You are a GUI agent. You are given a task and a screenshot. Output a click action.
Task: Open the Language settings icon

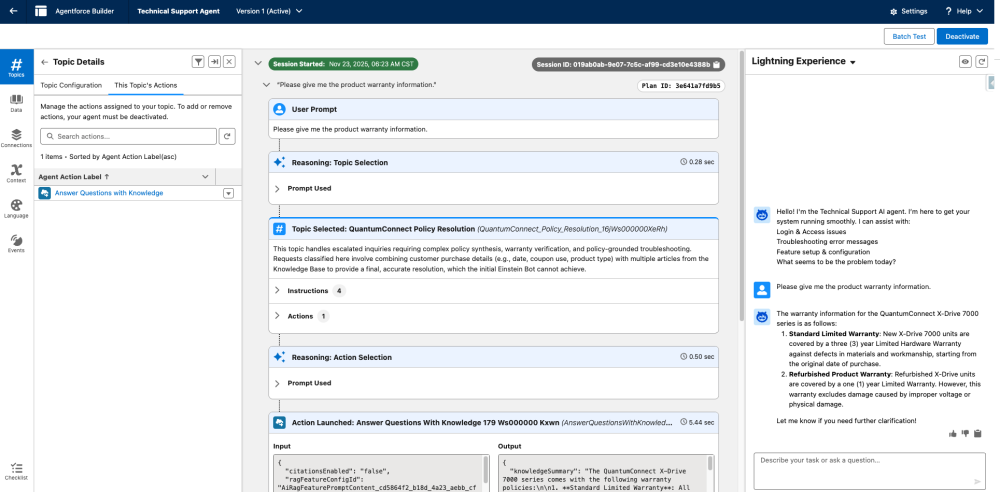pos(16,208)
